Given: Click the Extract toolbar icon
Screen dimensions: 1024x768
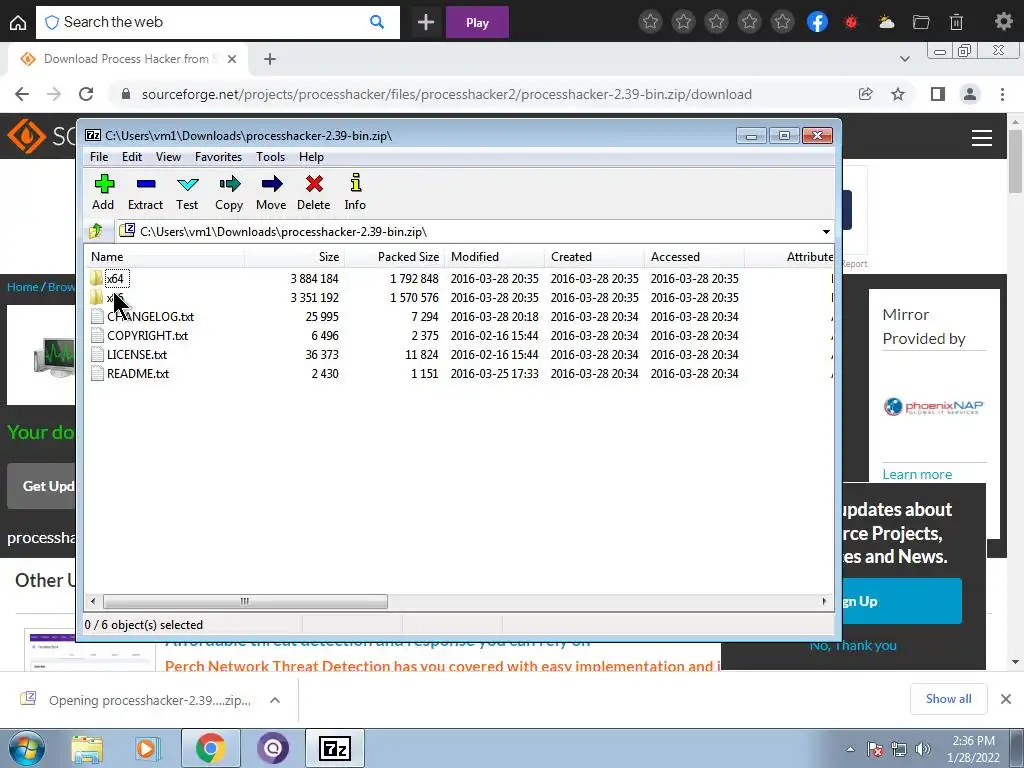Looking at the screenshot, I should tap(146, 184).
